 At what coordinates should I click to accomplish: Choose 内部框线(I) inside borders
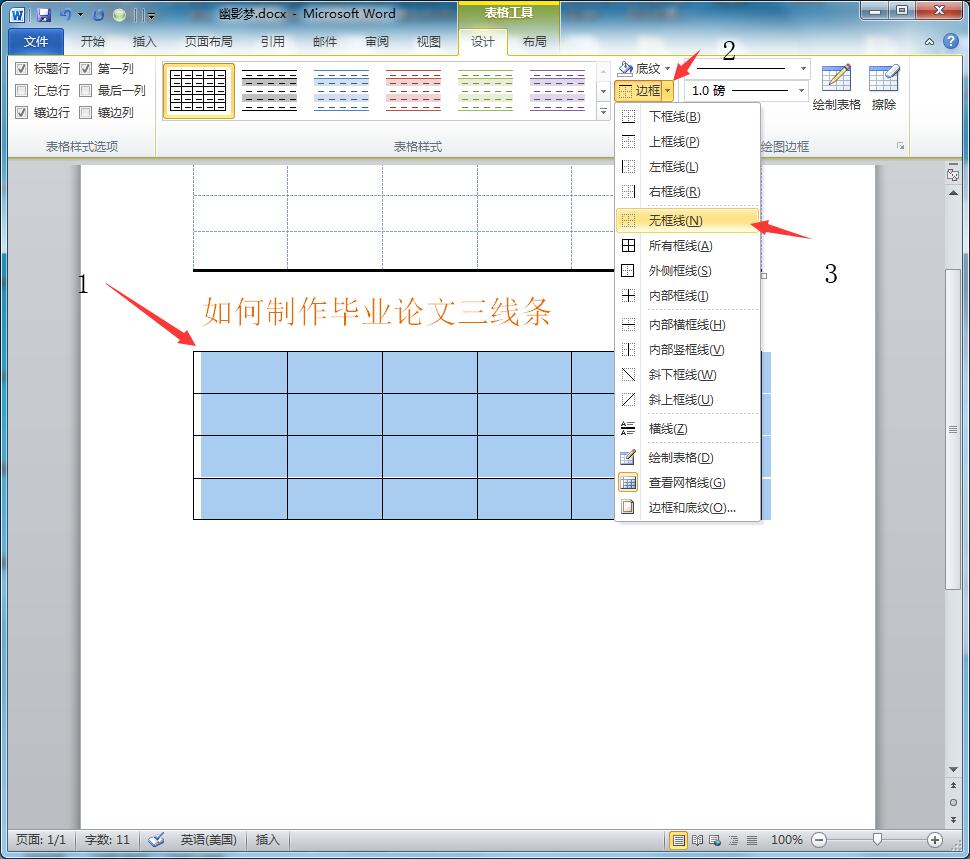688,296
